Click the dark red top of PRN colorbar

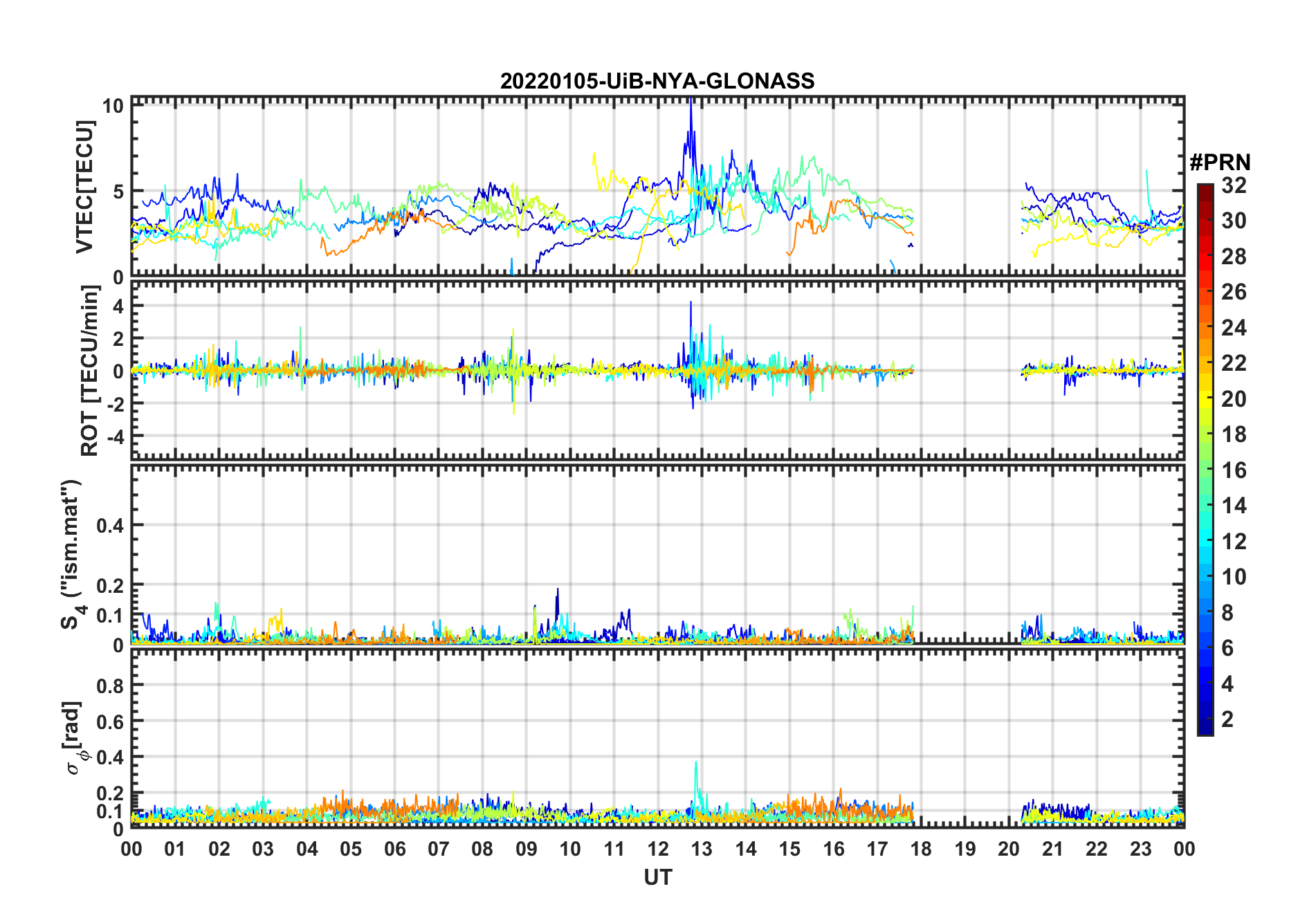pyautogui.click(x=1205, y=192)
